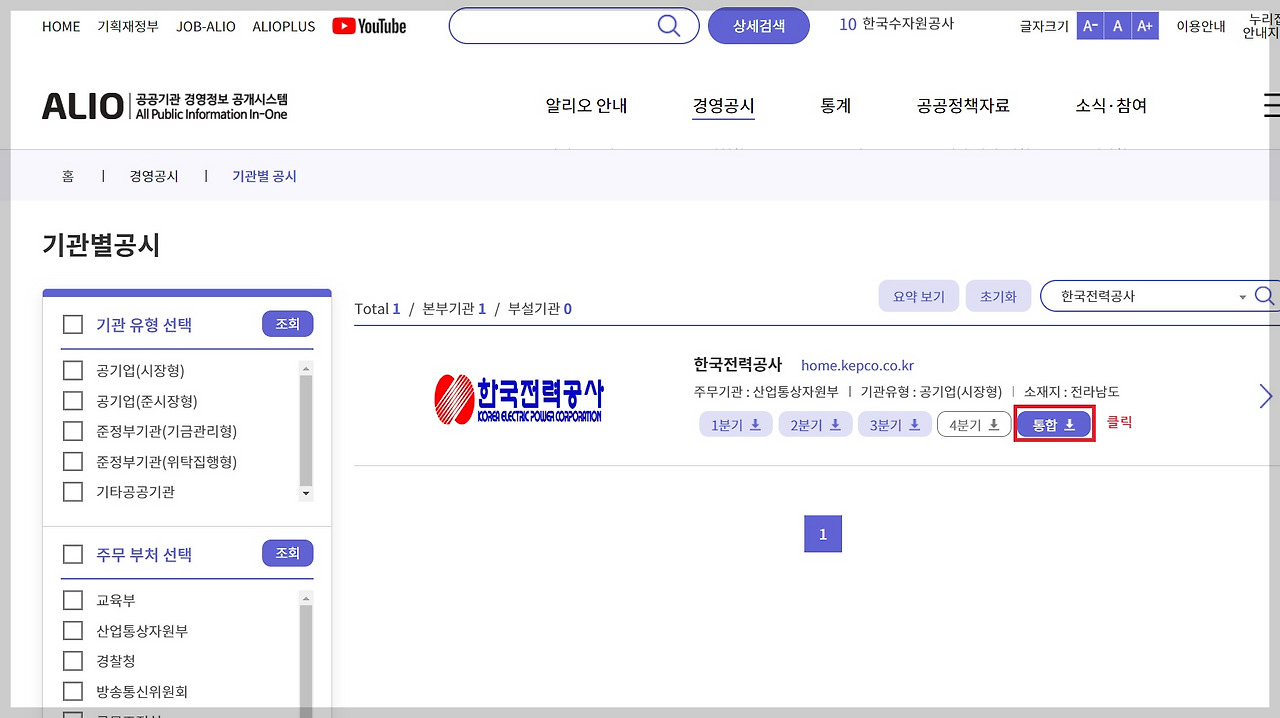Click the 상세검색 search button
This screenshot has height=718, width=1280.
pyautogui.click(x=758, y=26)
